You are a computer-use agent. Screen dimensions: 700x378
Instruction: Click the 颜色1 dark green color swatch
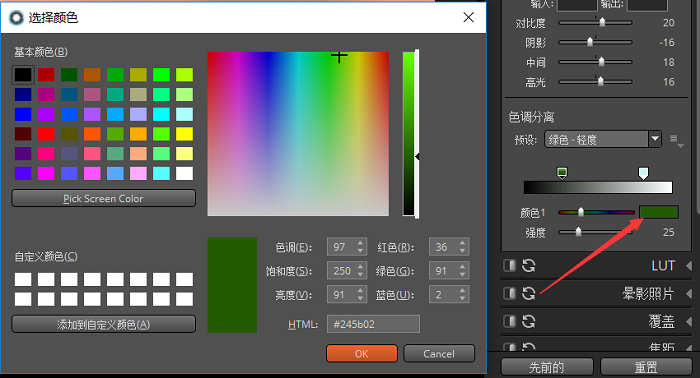point(659,212)
